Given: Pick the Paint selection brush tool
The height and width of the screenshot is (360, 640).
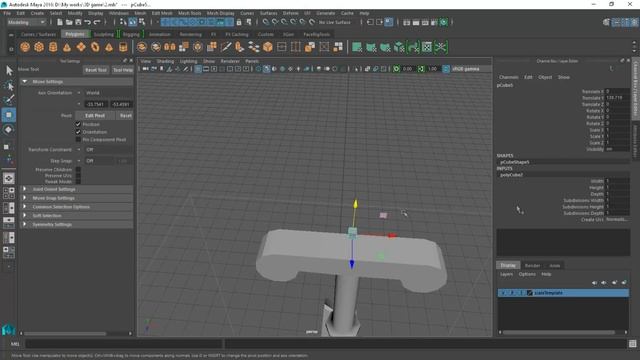Looking at the screenshot, I should 9,100.
